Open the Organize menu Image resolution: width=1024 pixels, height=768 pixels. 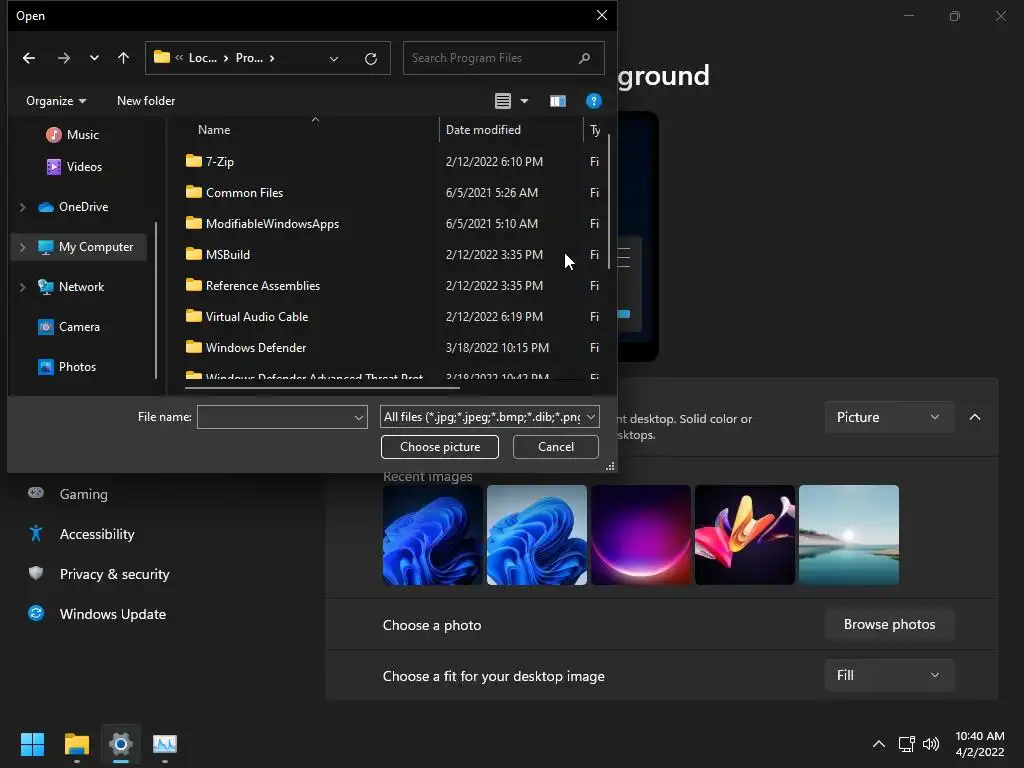point(56,101)
